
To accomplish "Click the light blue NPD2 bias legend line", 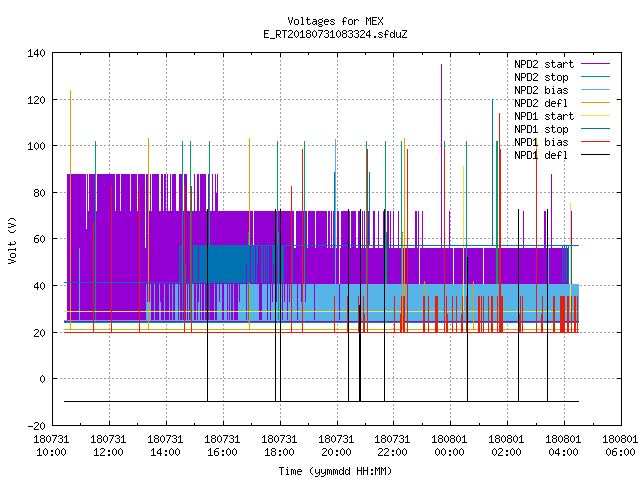I will pyautogui.click(x=596, y=90).
